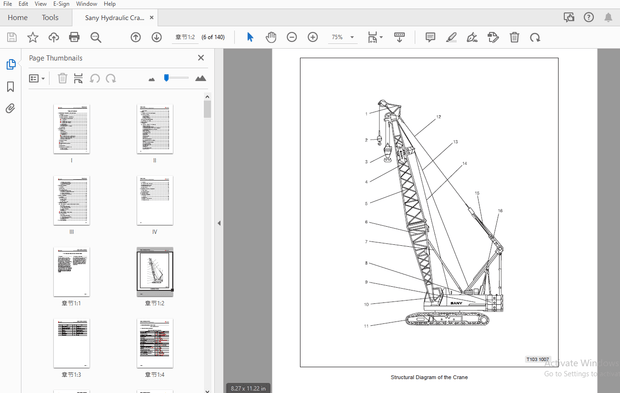Screen dimensions: 620x393
Task: Open the 75% zoom level dropdown
Action: (x=342, y=37)
